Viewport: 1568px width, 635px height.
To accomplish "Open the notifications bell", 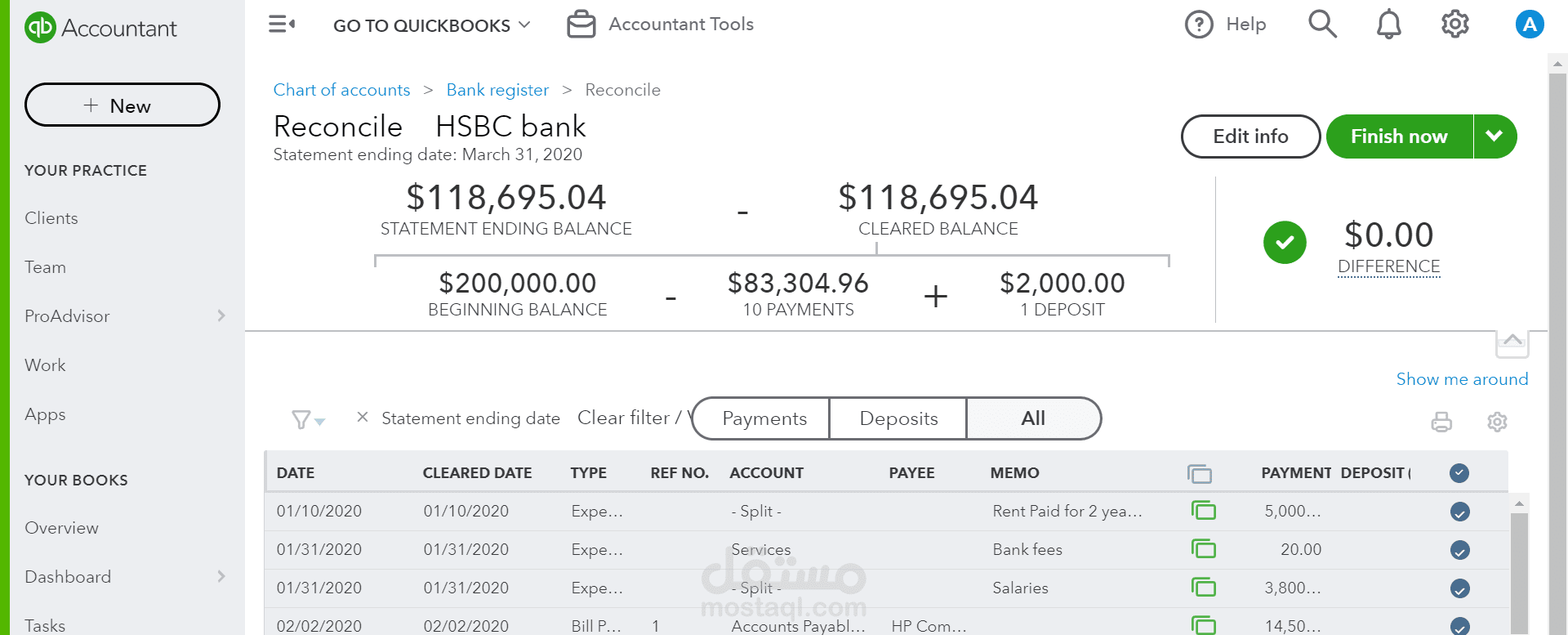I will tap(1388, 25).
